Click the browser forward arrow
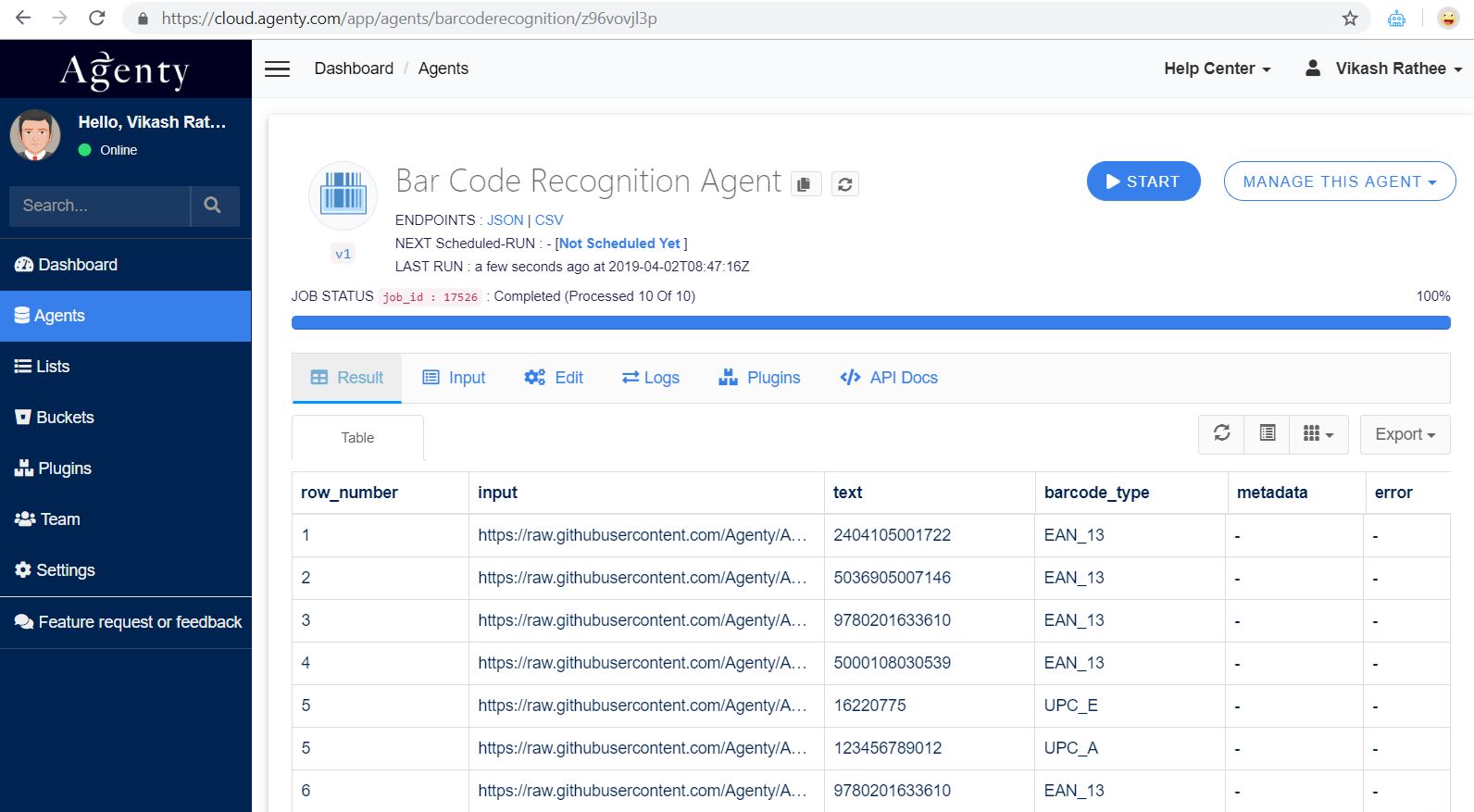This screenshot has width=1474, height=812. 60,18
